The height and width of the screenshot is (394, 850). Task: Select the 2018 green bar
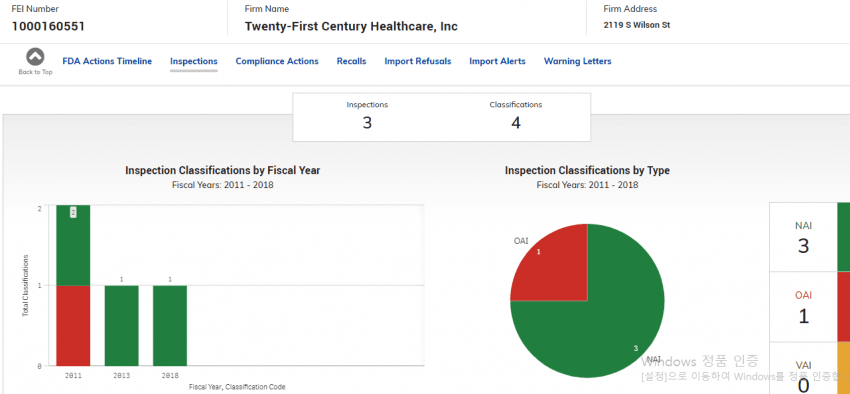click(x=170, y=326)
